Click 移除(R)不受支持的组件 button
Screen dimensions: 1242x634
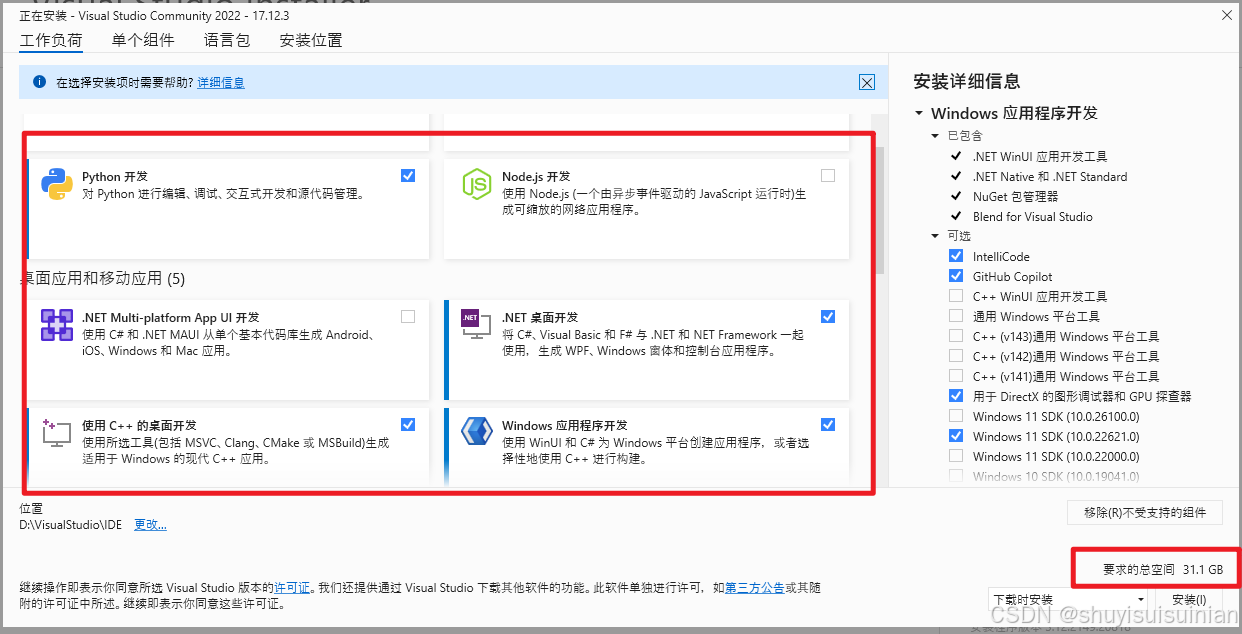1145,512
